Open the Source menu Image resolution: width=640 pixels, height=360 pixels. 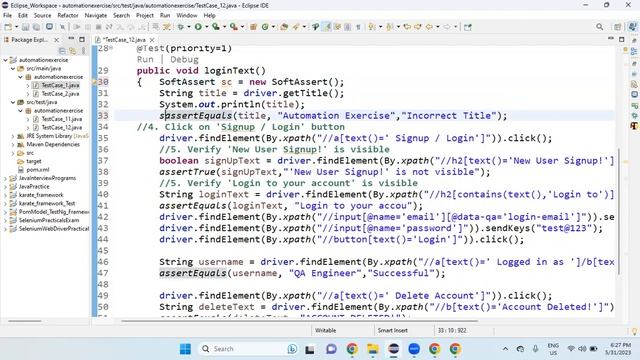click(42, 16)
